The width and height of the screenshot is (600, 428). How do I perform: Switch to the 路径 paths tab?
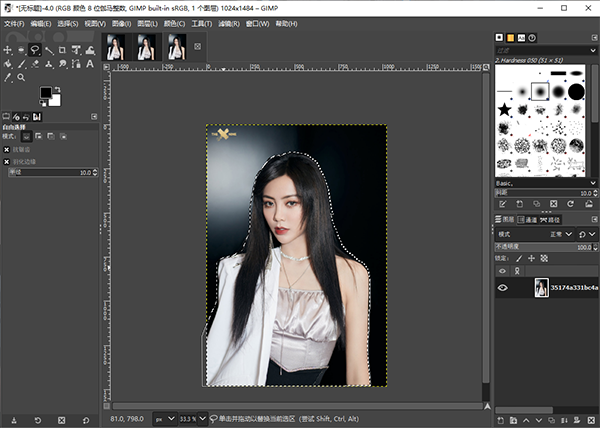coord(551,219)
